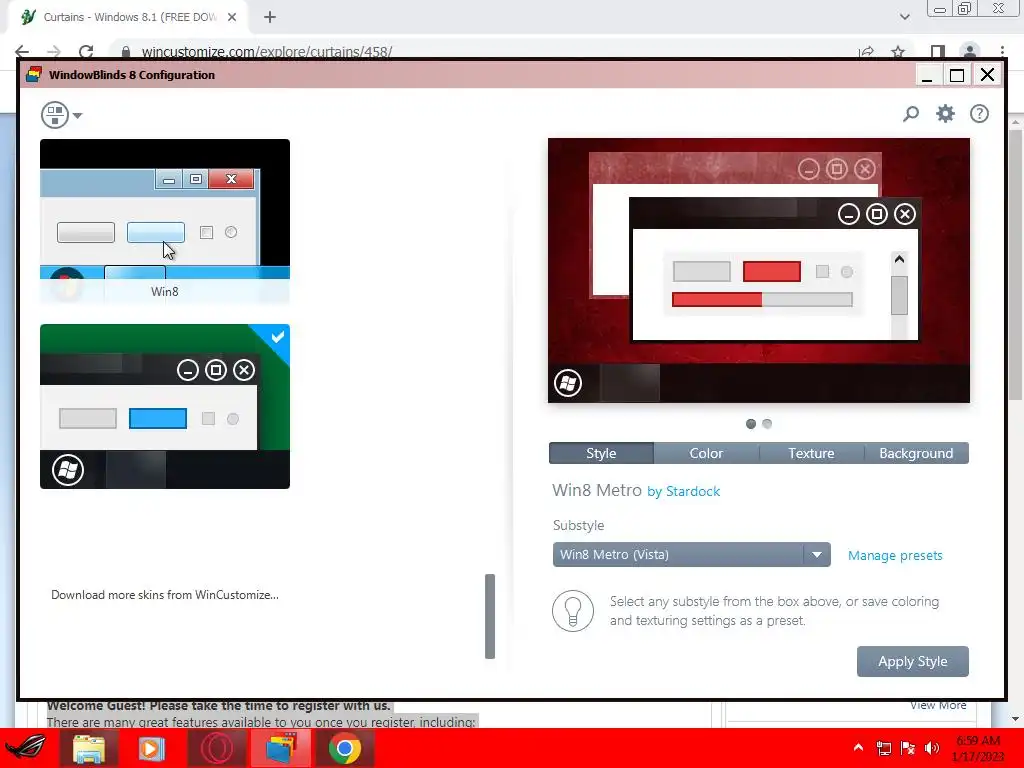Viewport: 1024px width, 768px height.
Task: Open the WindowBlinds help question mark
Action: [x=979, y=114]
